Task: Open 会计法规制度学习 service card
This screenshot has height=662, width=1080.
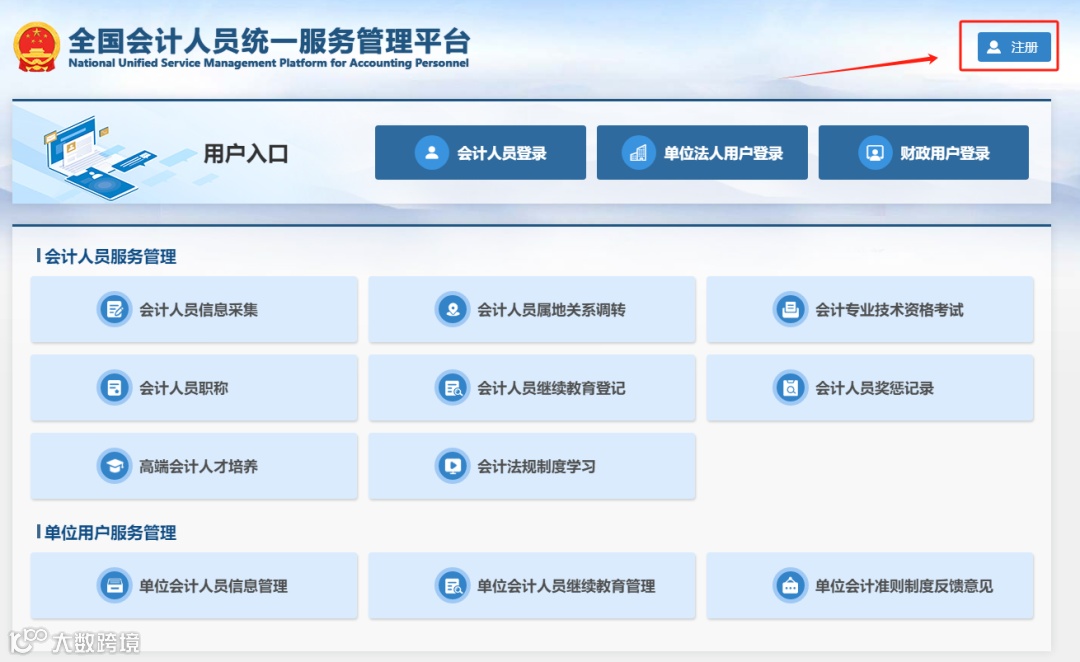Action: 532,466
